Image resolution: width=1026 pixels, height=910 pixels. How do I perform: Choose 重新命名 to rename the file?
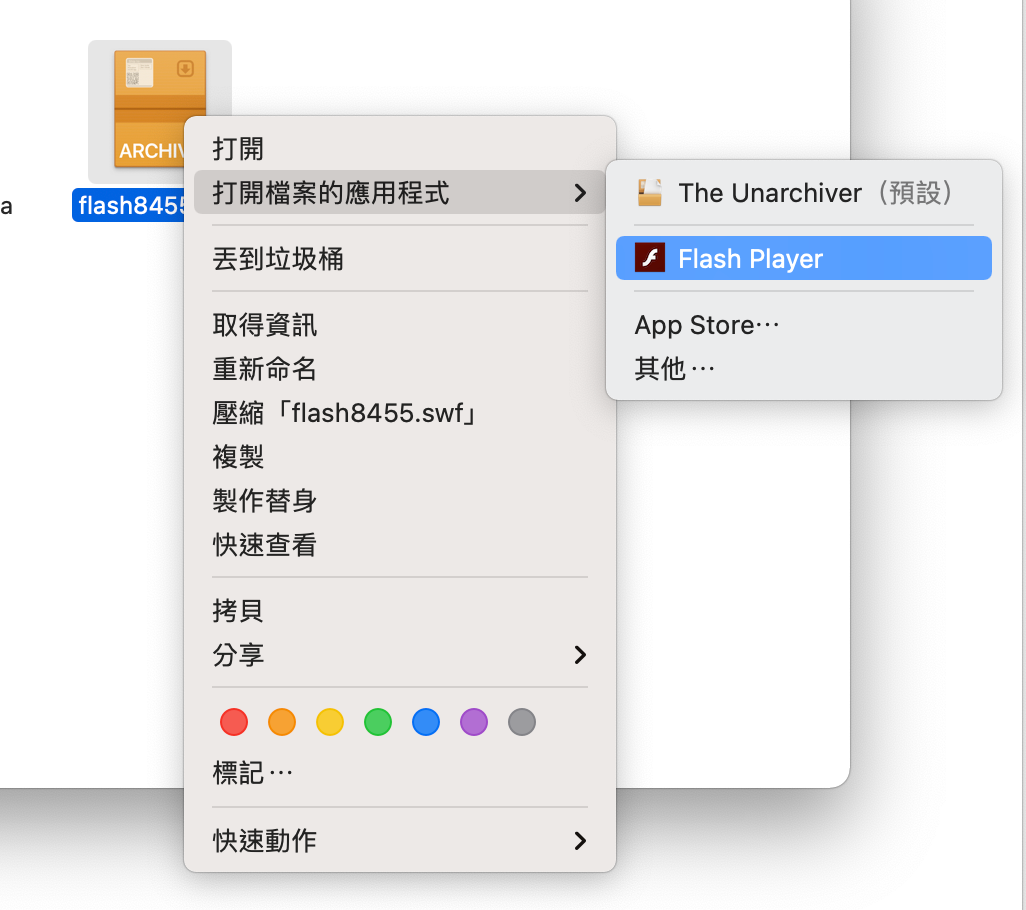(400, 368)
